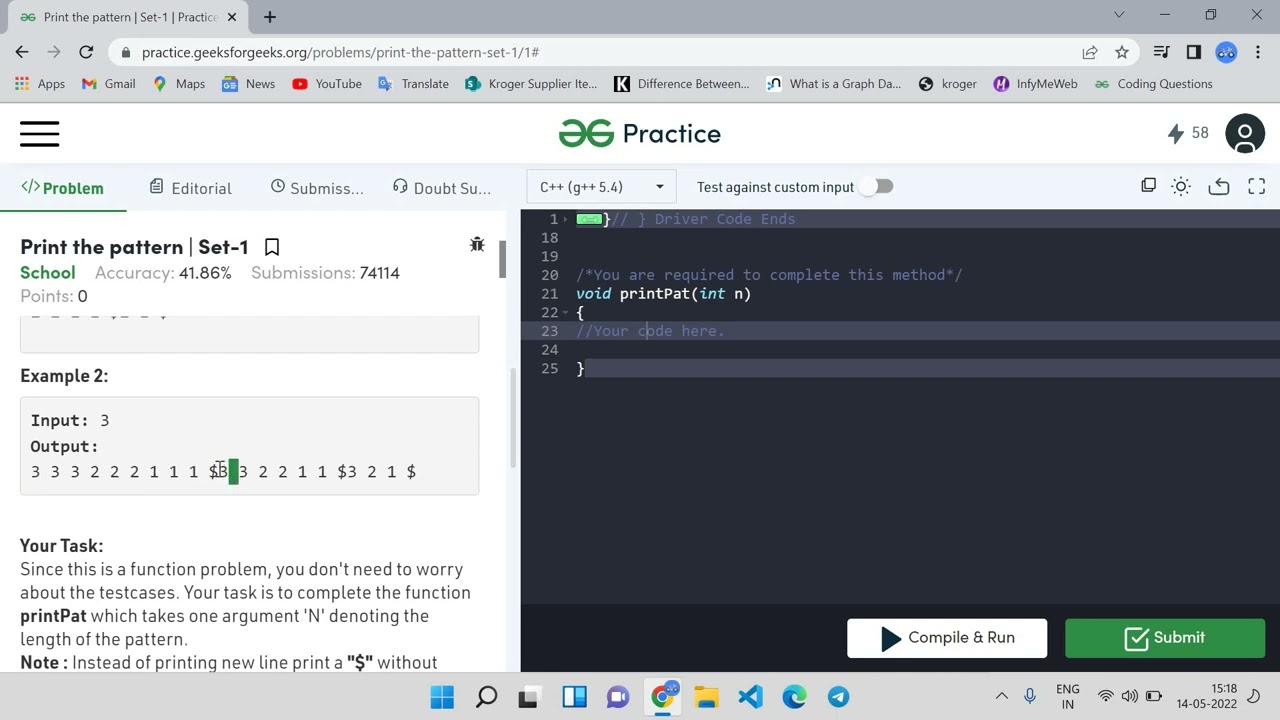The image size is (1280, 720).
Task: Open Microsoft Edge from taskbar
Action: (x=794, y=696)
